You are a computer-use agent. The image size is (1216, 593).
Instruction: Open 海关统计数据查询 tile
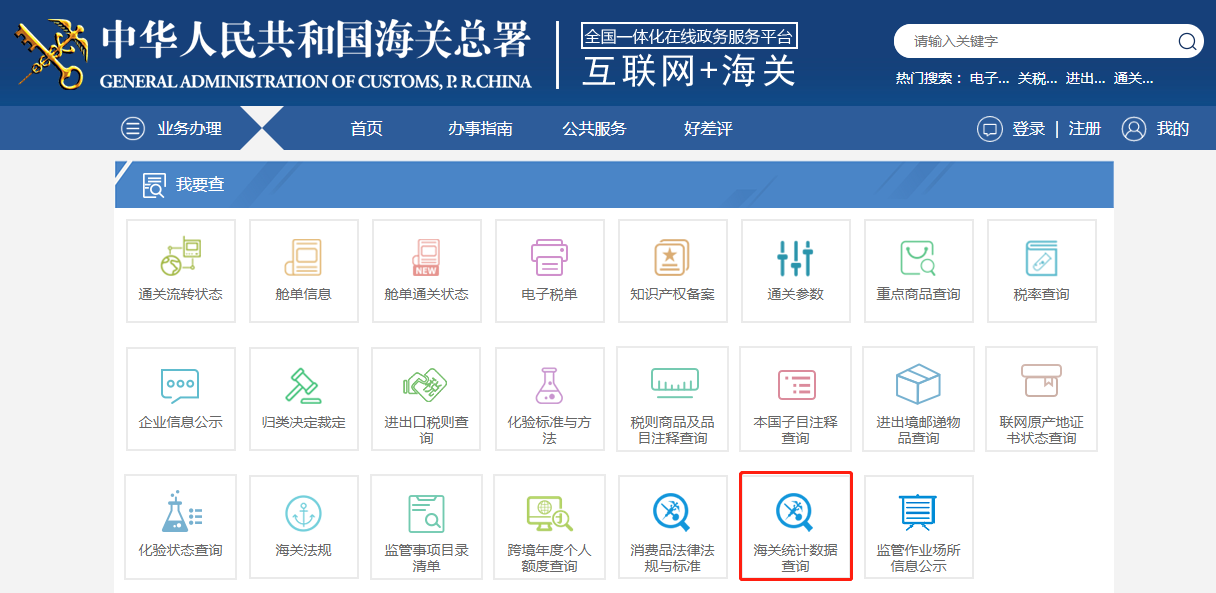796,527
